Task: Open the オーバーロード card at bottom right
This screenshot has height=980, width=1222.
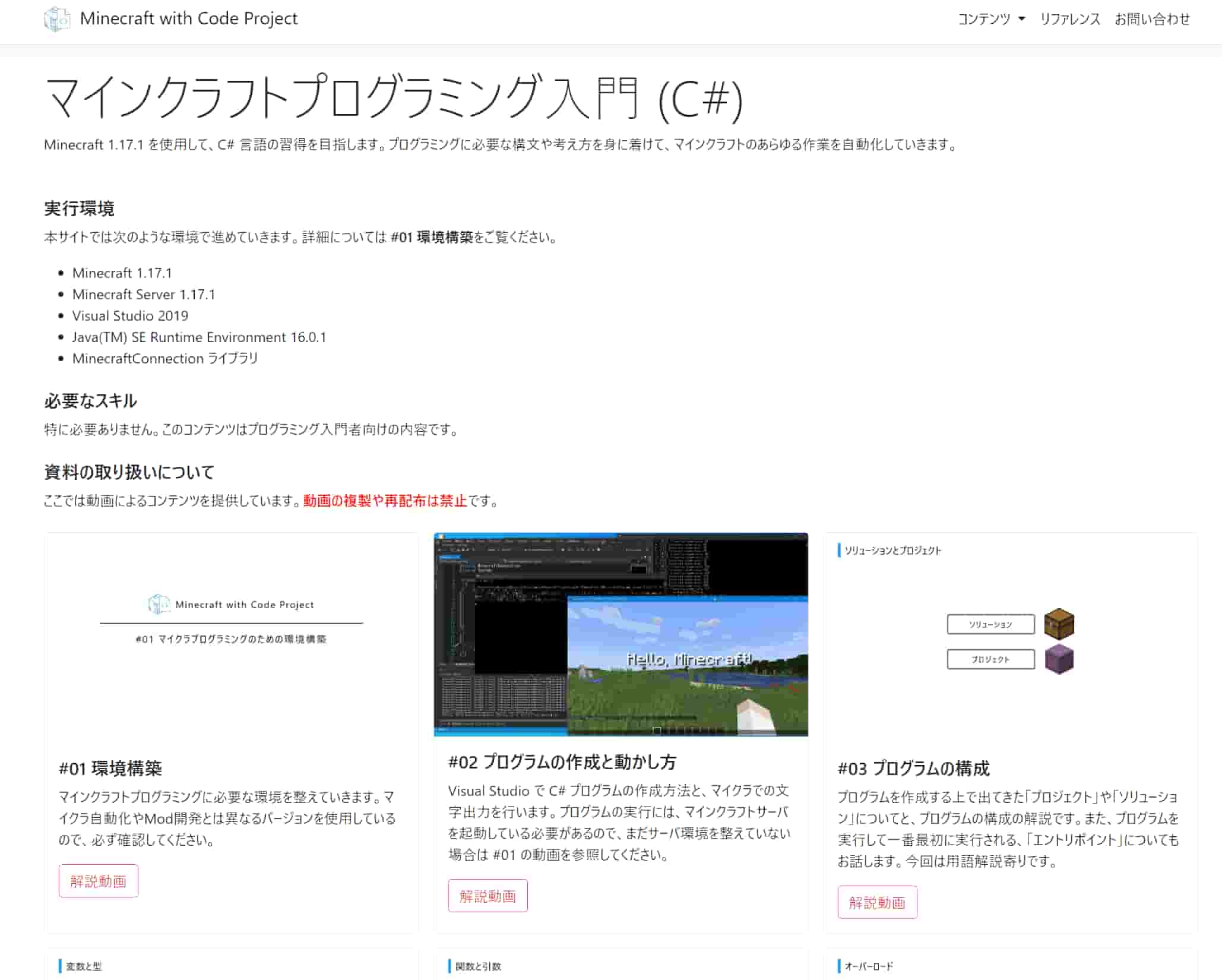Action: pos(1009,966)
